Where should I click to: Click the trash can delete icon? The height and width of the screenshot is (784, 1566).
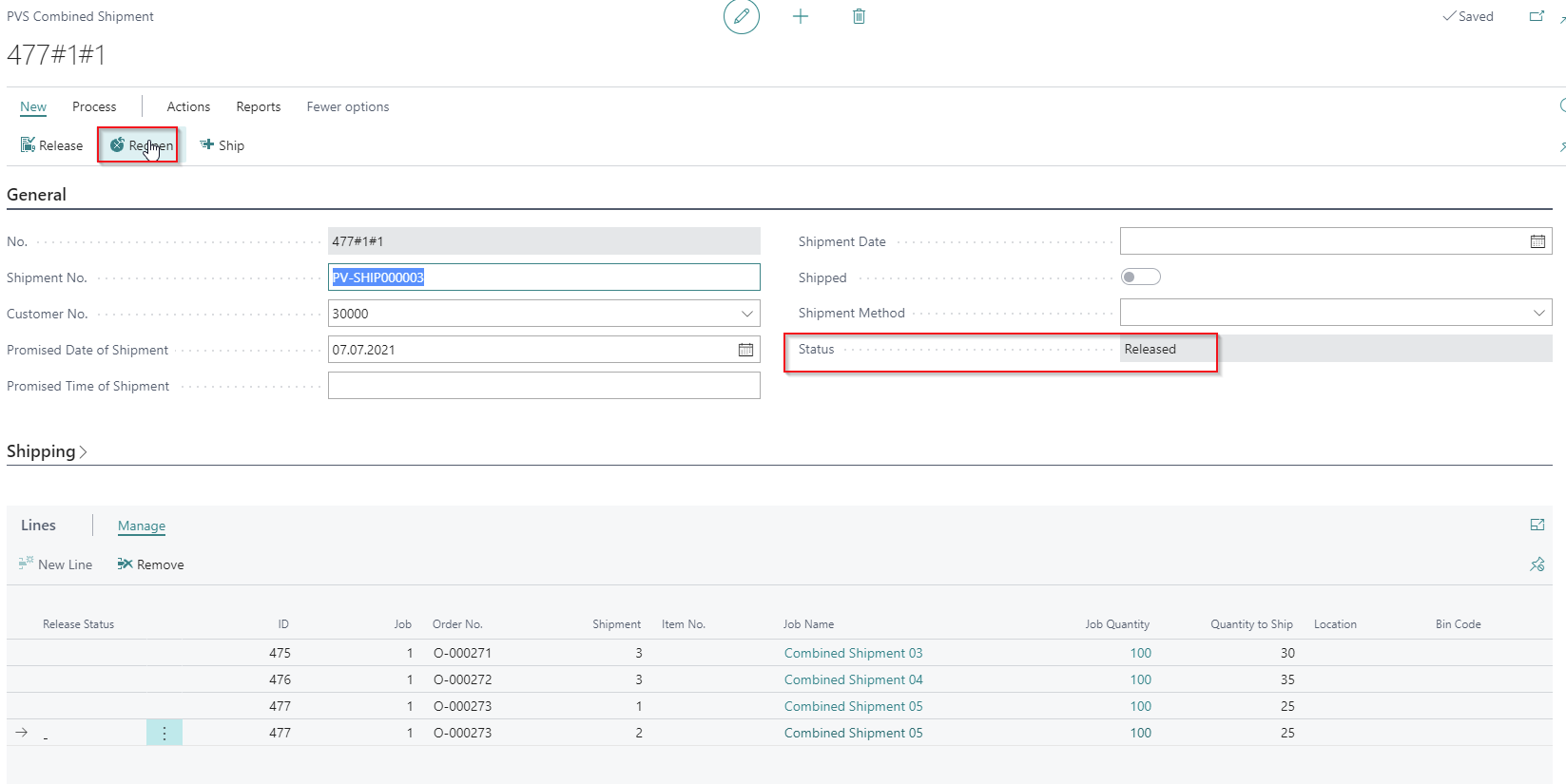(x=859, y=16)
